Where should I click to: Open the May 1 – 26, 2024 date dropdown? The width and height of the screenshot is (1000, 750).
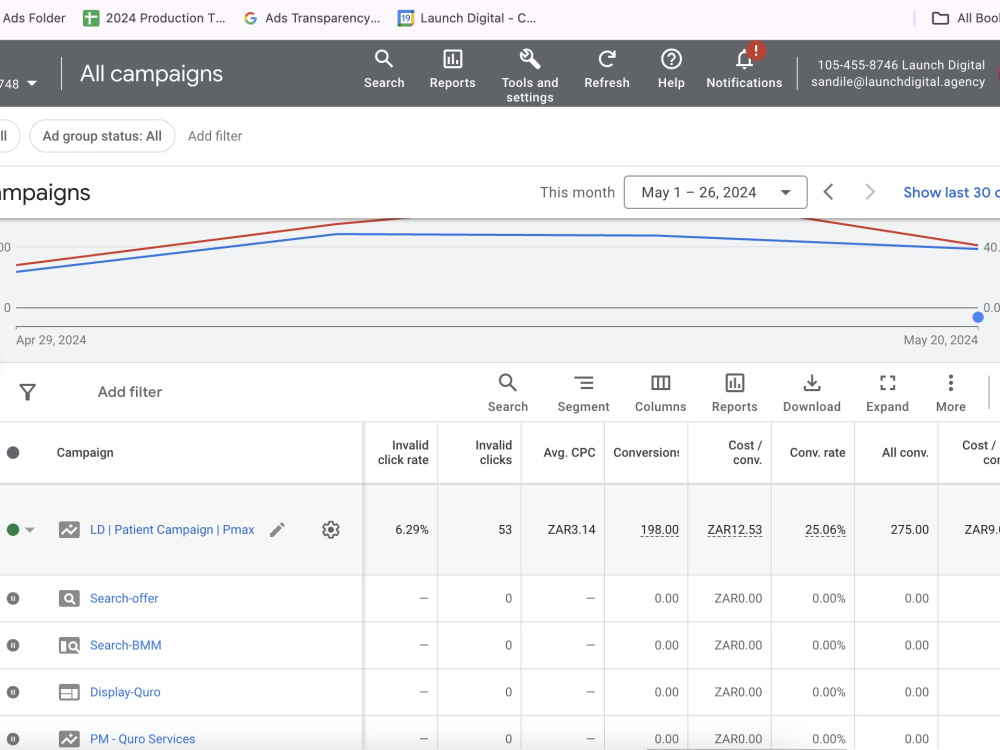715,192
